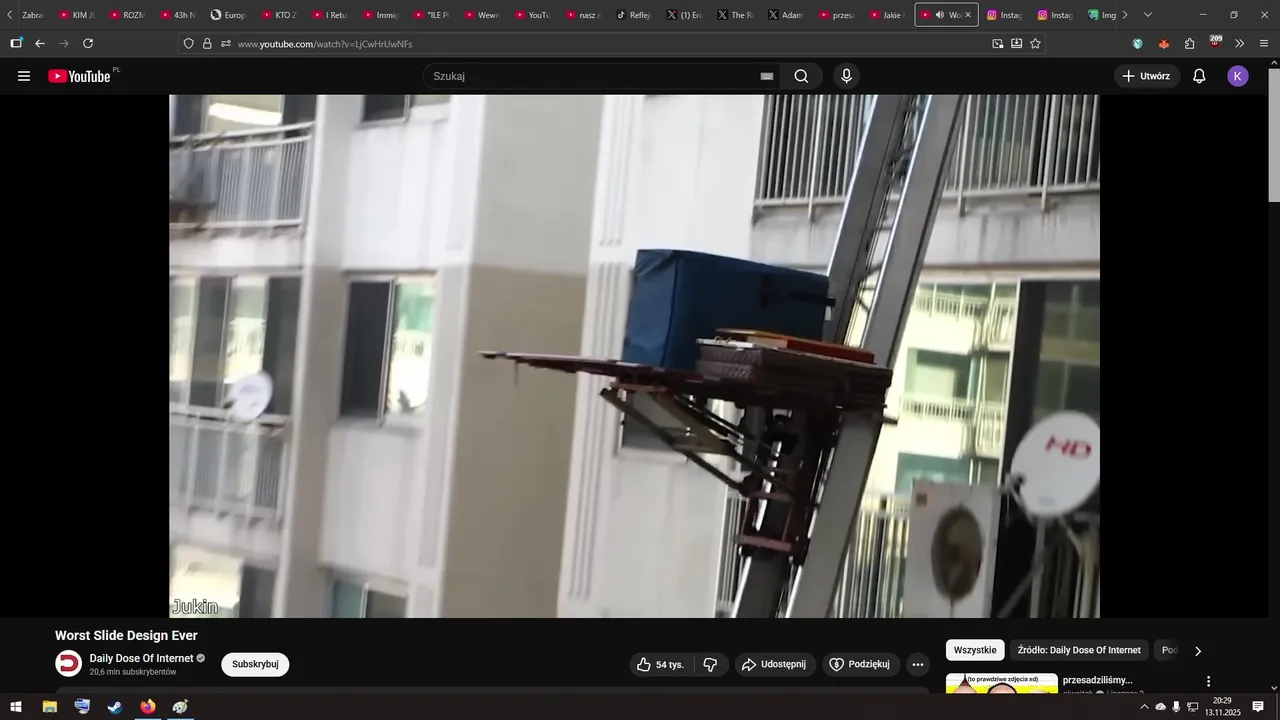This screenshot has height=720, width=1280.
Task: Like the video with thumbs up
Action: [x=660, y=664]
